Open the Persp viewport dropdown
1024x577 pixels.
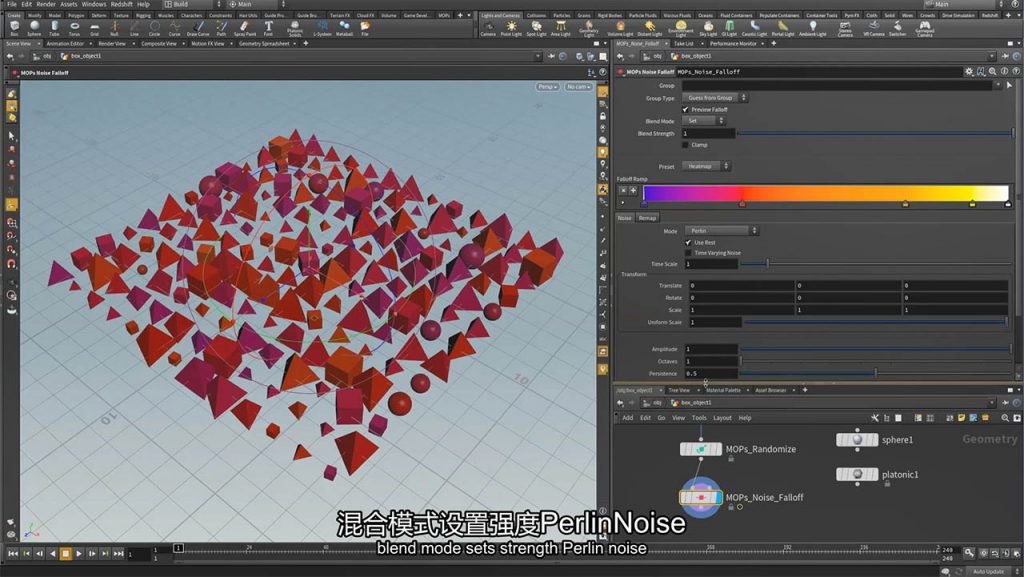coord(547,87)
